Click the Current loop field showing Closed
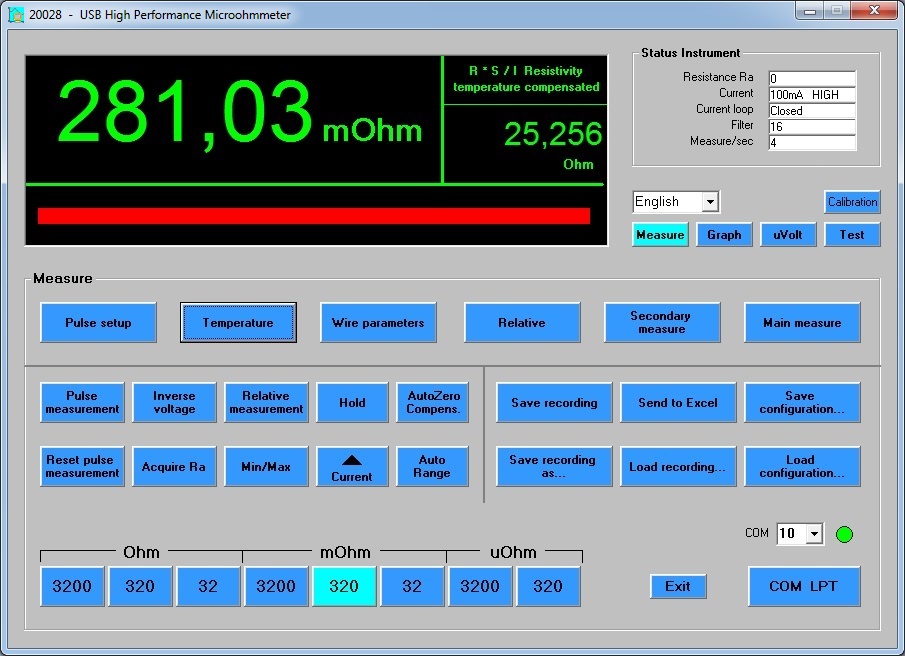This screenshot has height=656, width=905. [811, 110]
